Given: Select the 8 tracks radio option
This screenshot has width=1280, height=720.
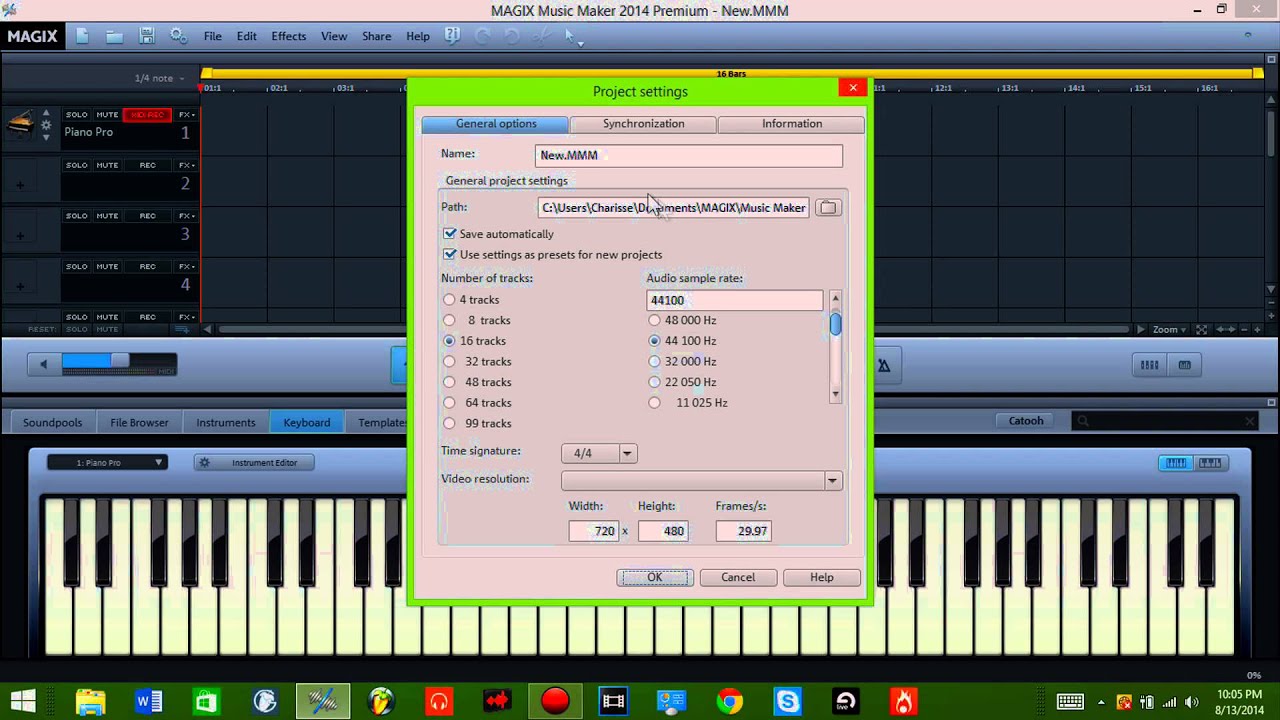Looking at the screenshot, I should click(449, 321).
